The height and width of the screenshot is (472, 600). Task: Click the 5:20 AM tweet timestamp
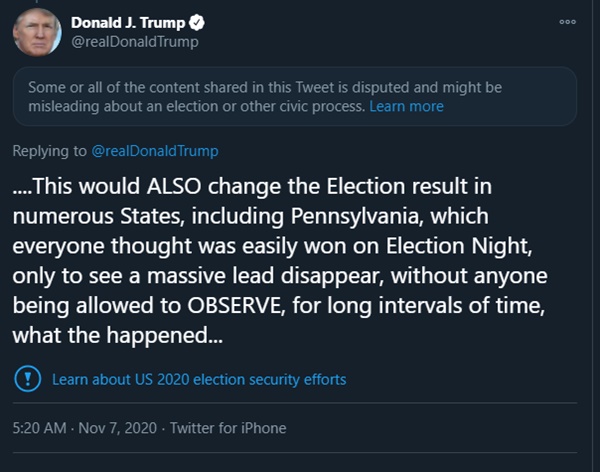pyautogui.click(x=39, y=428)
